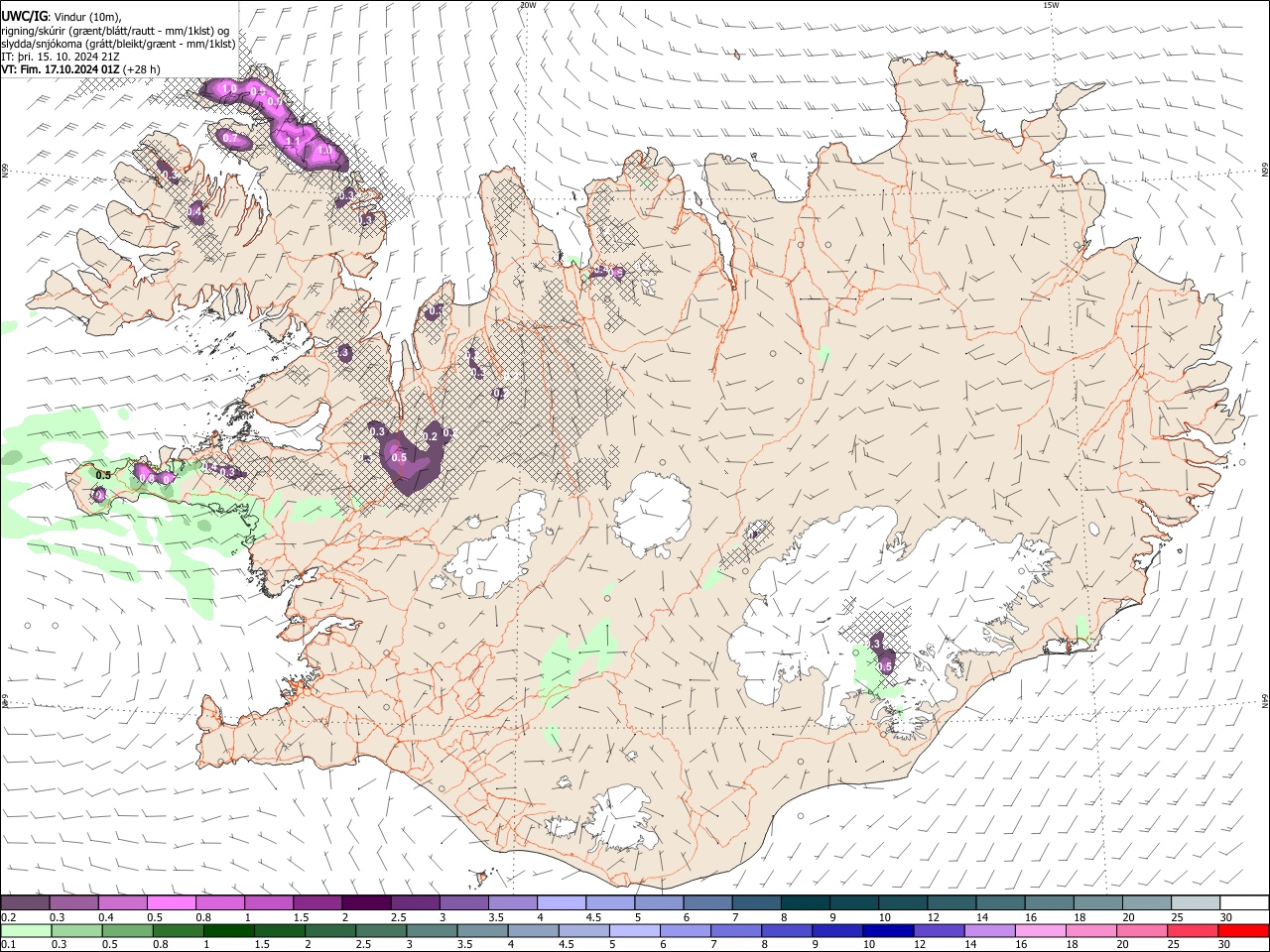Click the '(+28 h)' forecast offset text
This screenshot has height=952, width=1270.
tap(140, 69)
